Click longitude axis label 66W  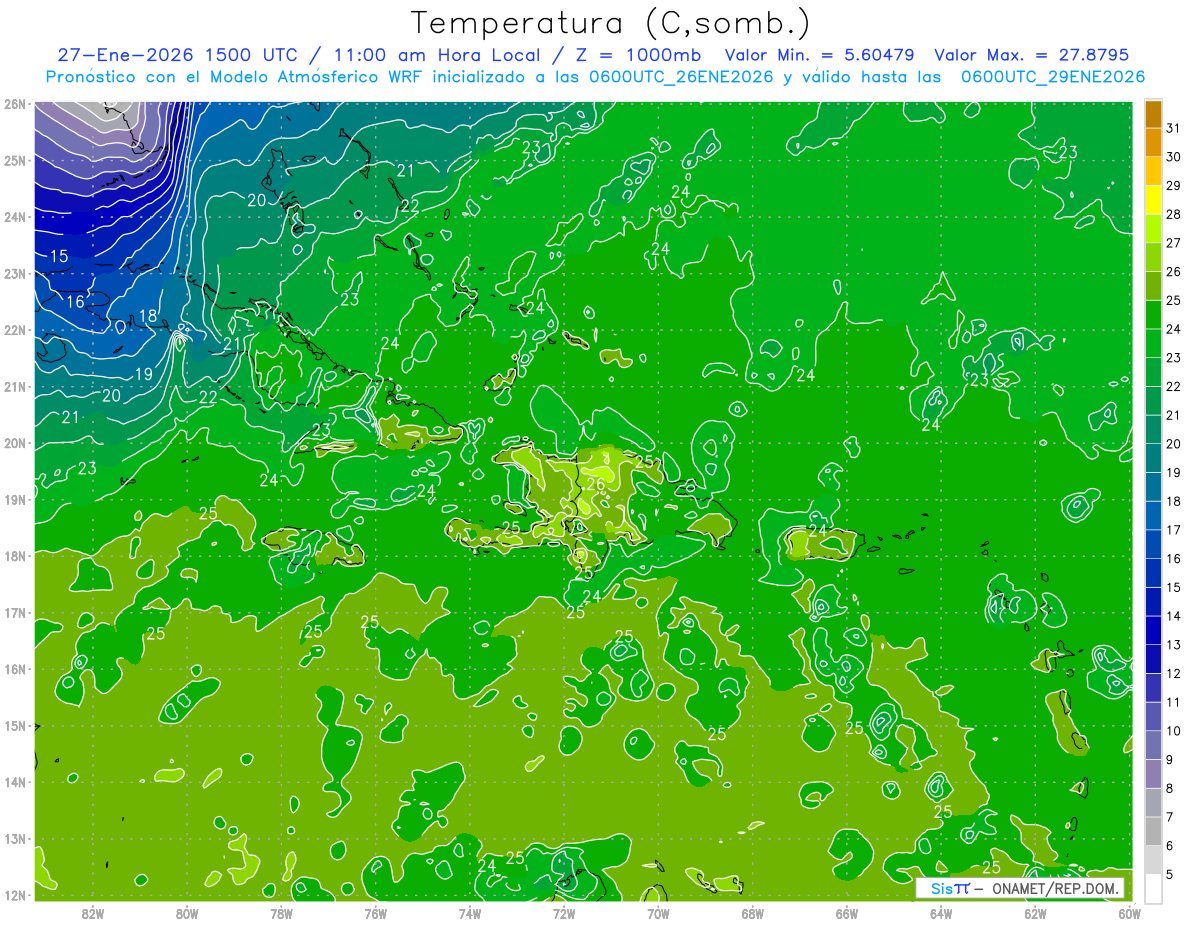coord(846,912)
